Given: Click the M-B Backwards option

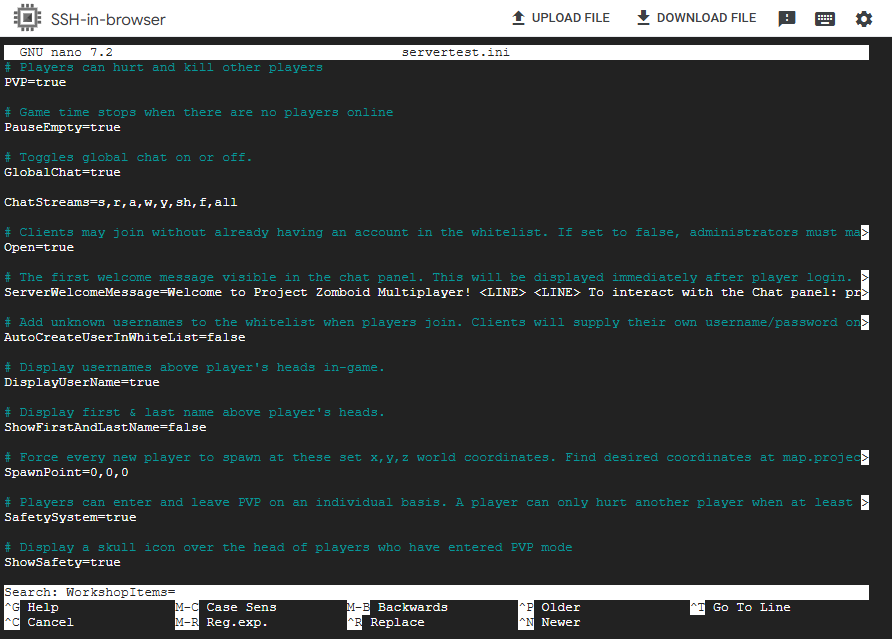Looking at the screenshot, I should 398,607.
